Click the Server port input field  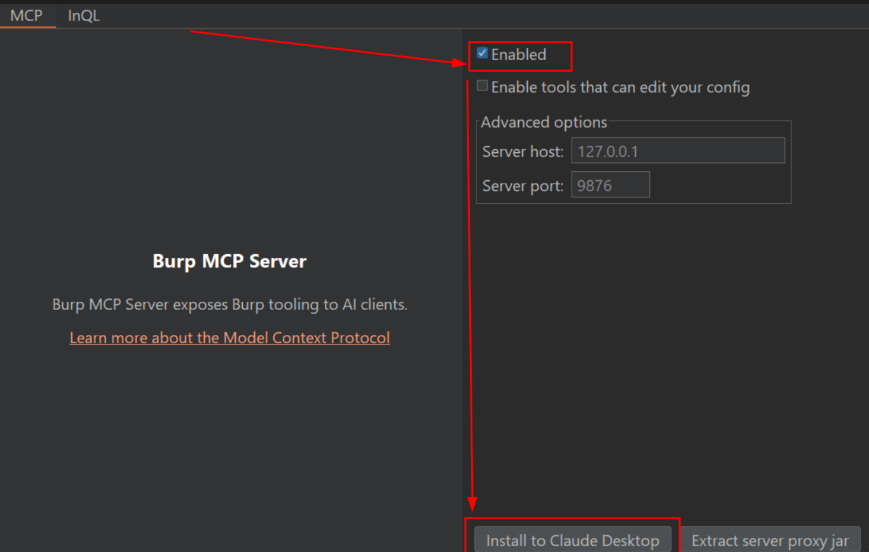pos(610,185)
